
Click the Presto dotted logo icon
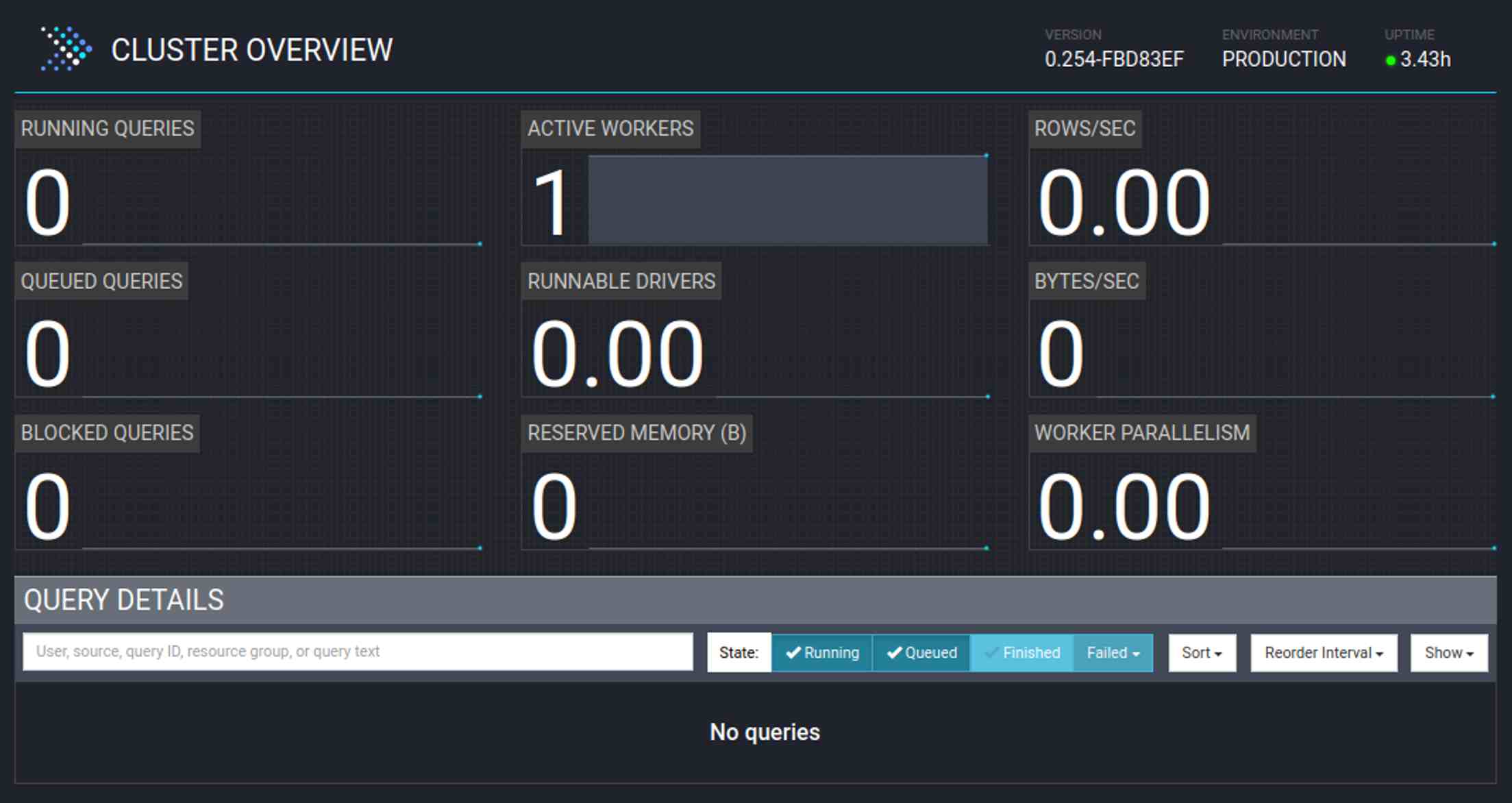(66, 49)
